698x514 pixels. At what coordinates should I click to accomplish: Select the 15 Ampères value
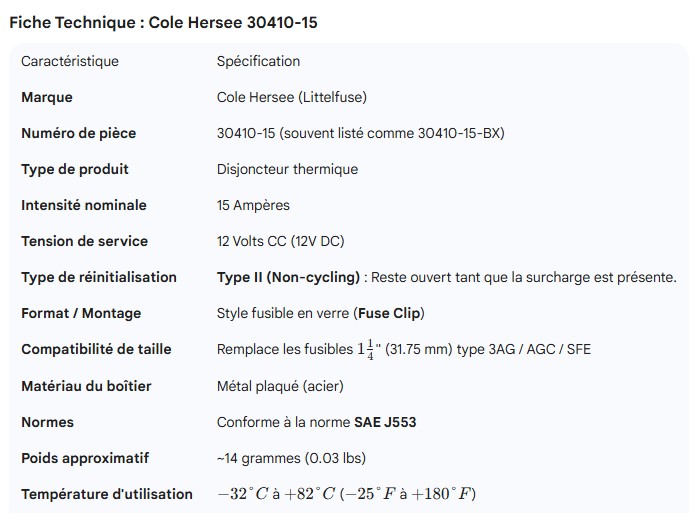pyautogui.click(x=253, y=206)
